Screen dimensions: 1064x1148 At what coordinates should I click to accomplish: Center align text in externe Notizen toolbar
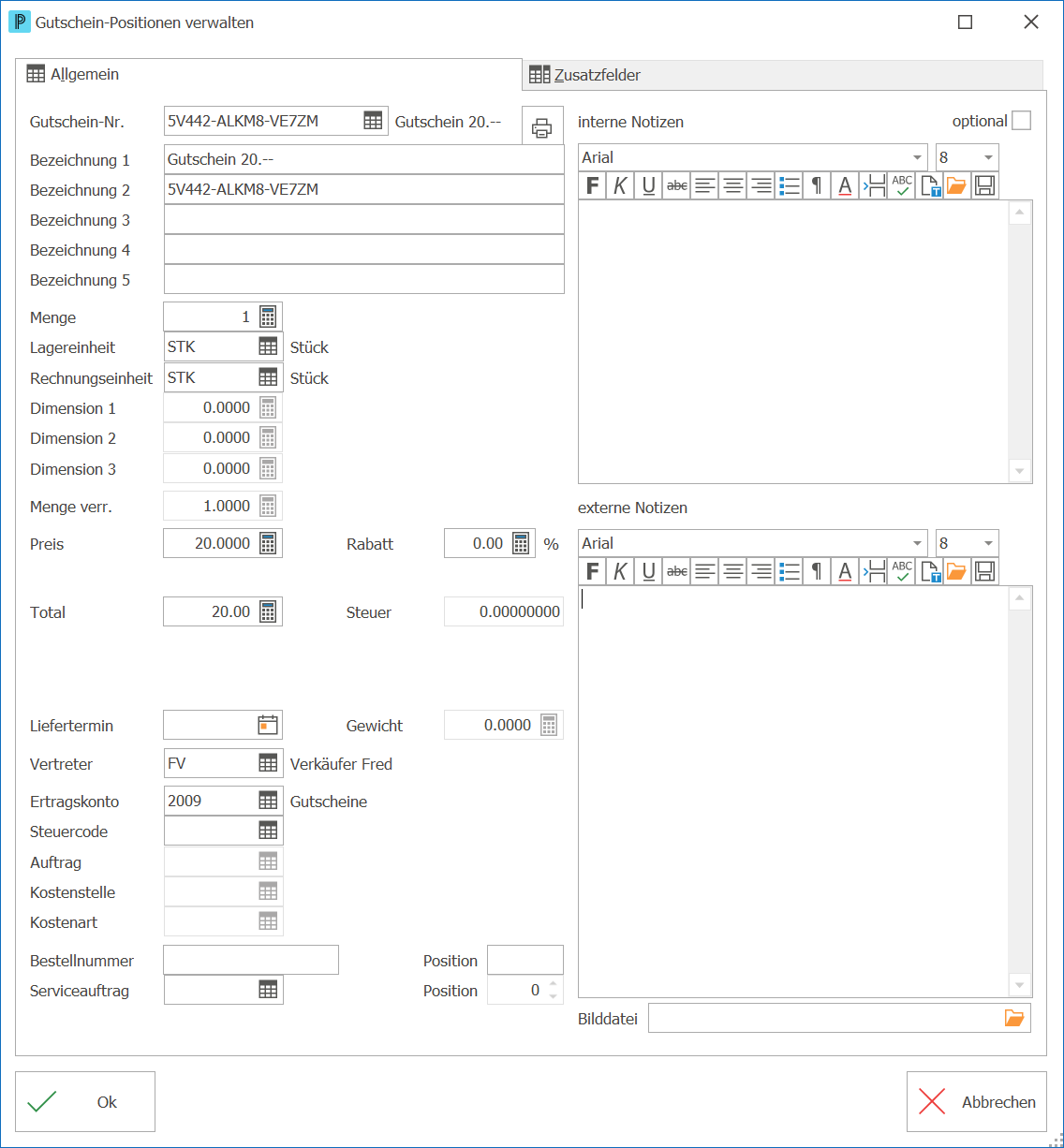coord(733,571)
